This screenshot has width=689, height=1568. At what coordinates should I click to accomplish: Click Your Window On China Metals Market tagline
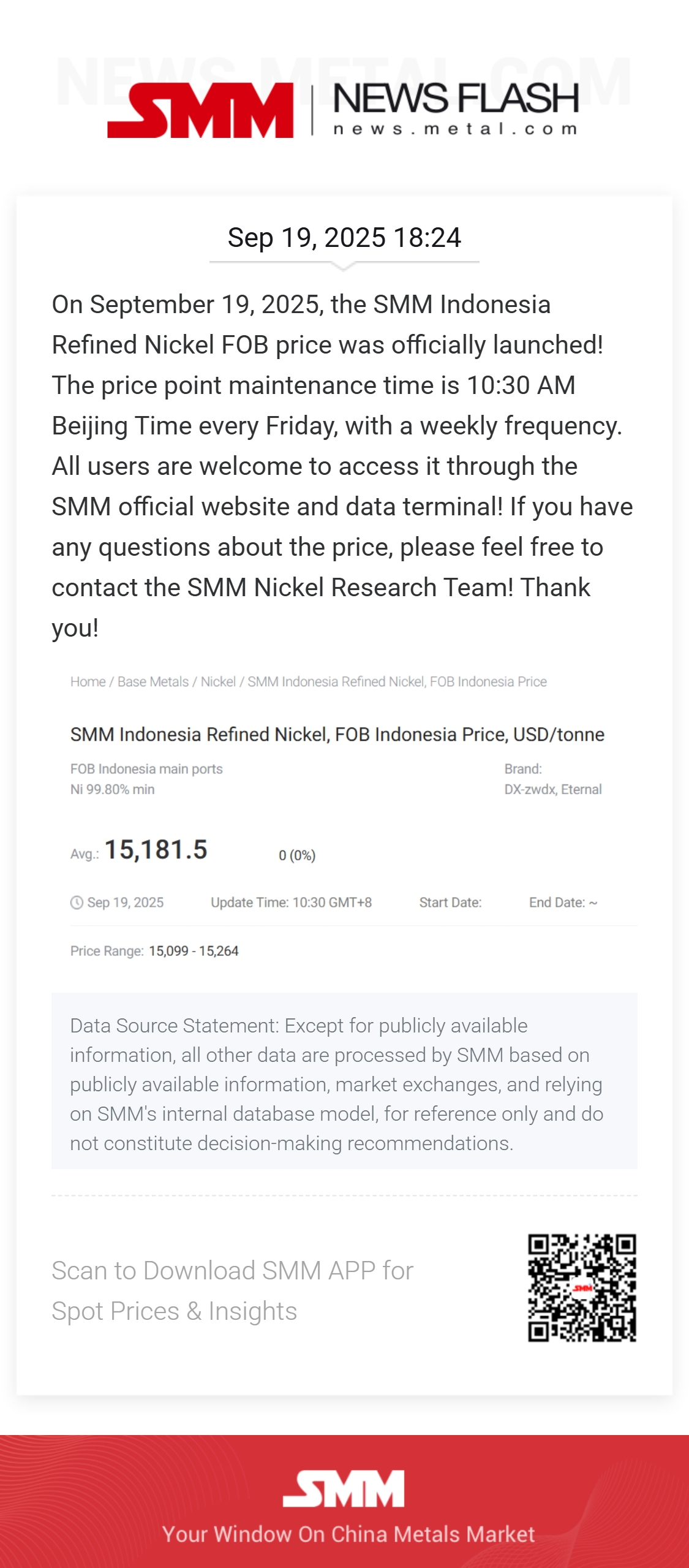click(x=348, y=1534)
